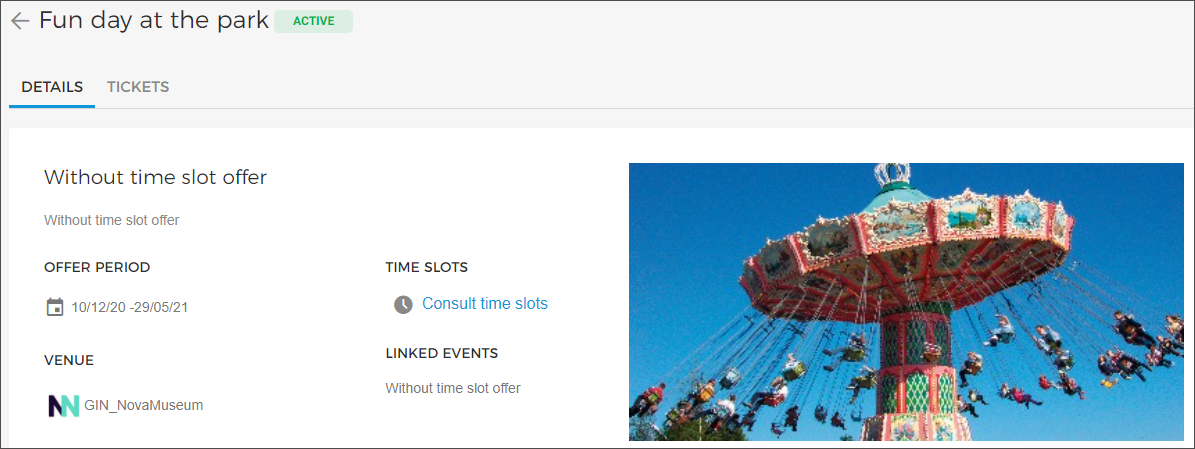The height and width of the screenshot is (449, 1195).
Task: Open the Consult time slots link
Action: pos(485,303)
